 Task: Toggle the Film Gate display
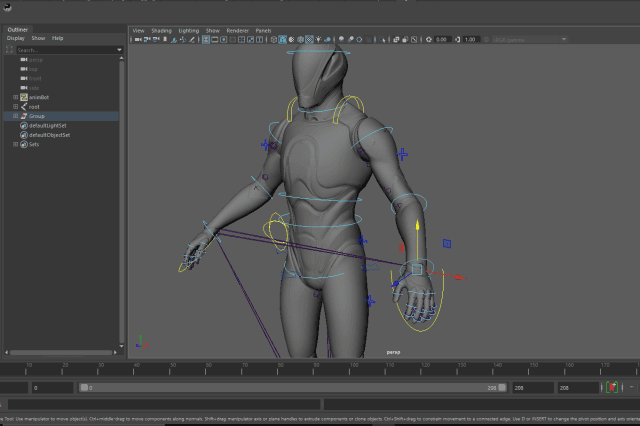pos(215,40)
